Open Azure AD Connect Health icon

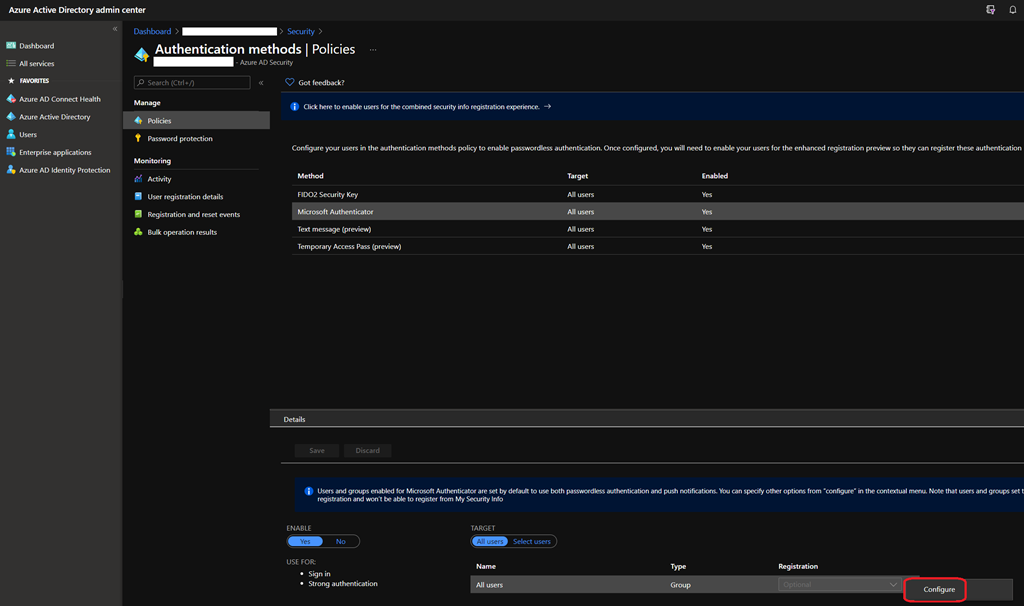(11, 99)
